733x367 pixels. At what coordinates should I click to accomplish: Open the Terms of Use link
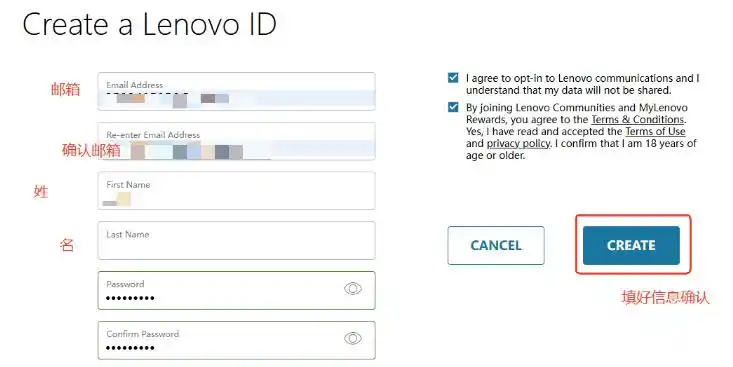point(655,131)
